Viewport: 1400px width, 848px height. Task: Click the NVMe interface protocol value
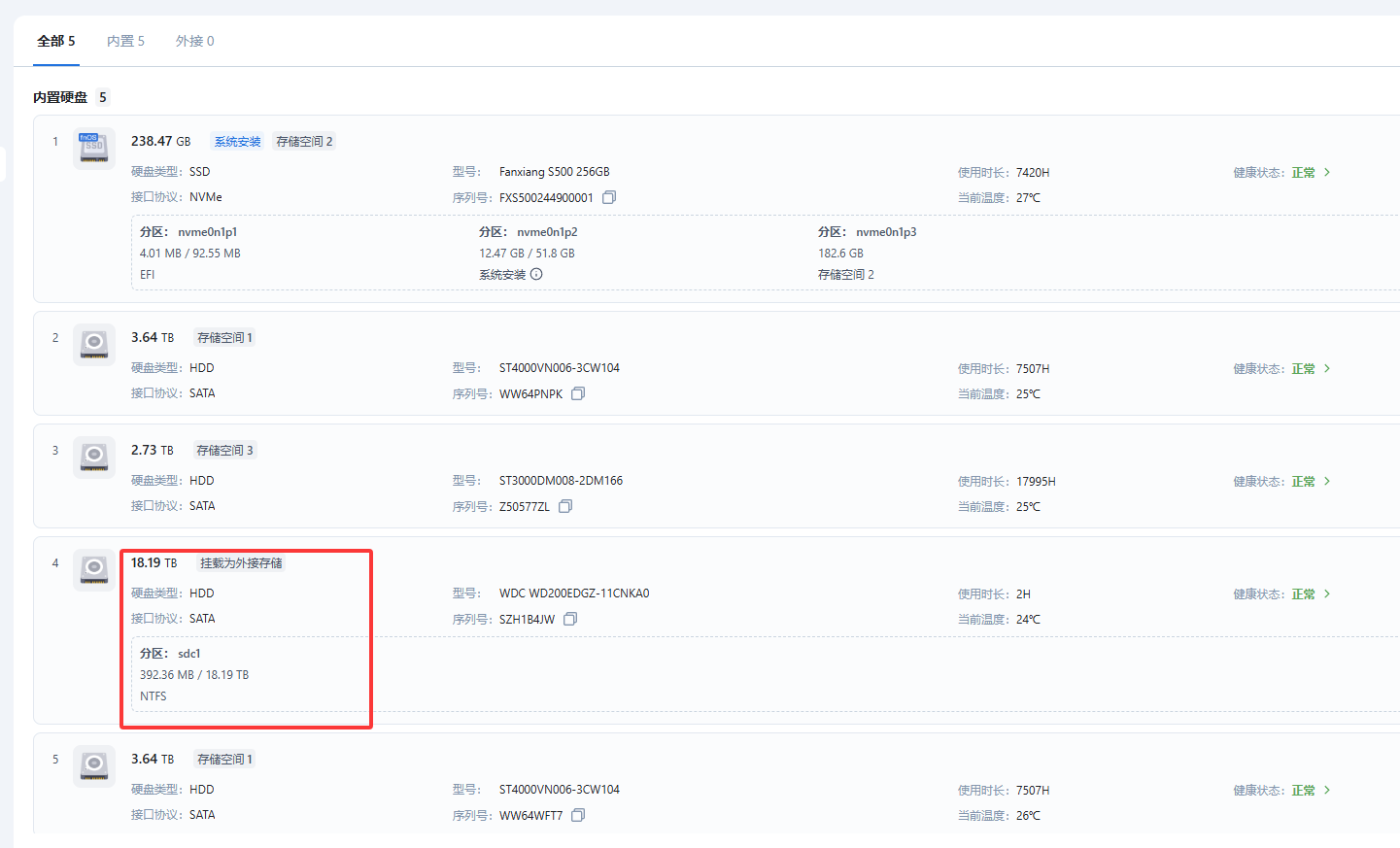(206, 197)
